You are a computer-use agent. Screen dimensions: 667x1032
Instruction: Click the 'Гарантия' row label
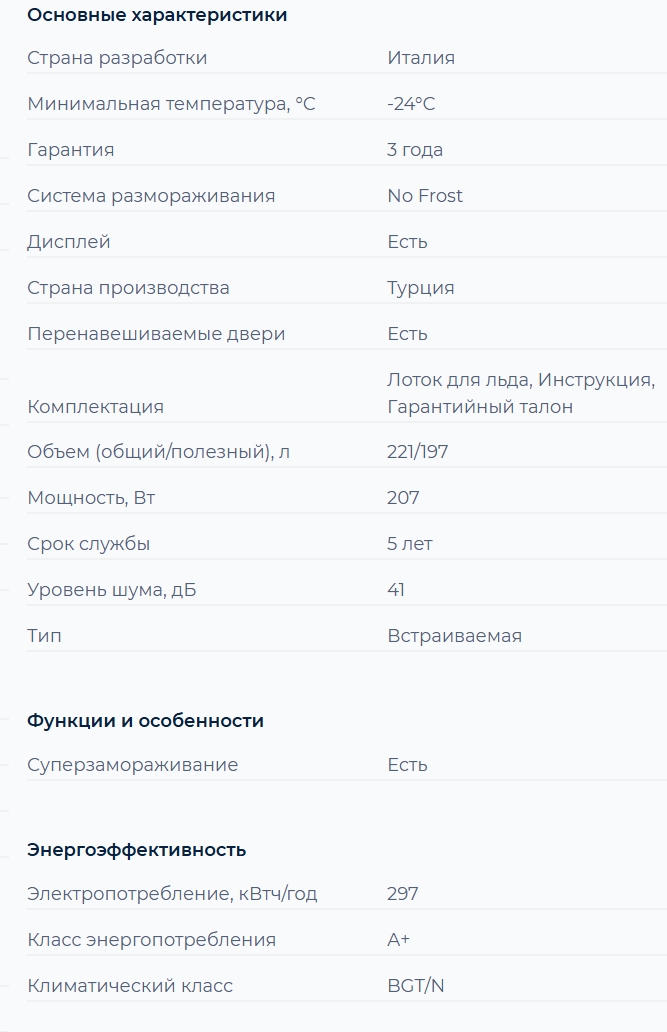tap(71, 150)
